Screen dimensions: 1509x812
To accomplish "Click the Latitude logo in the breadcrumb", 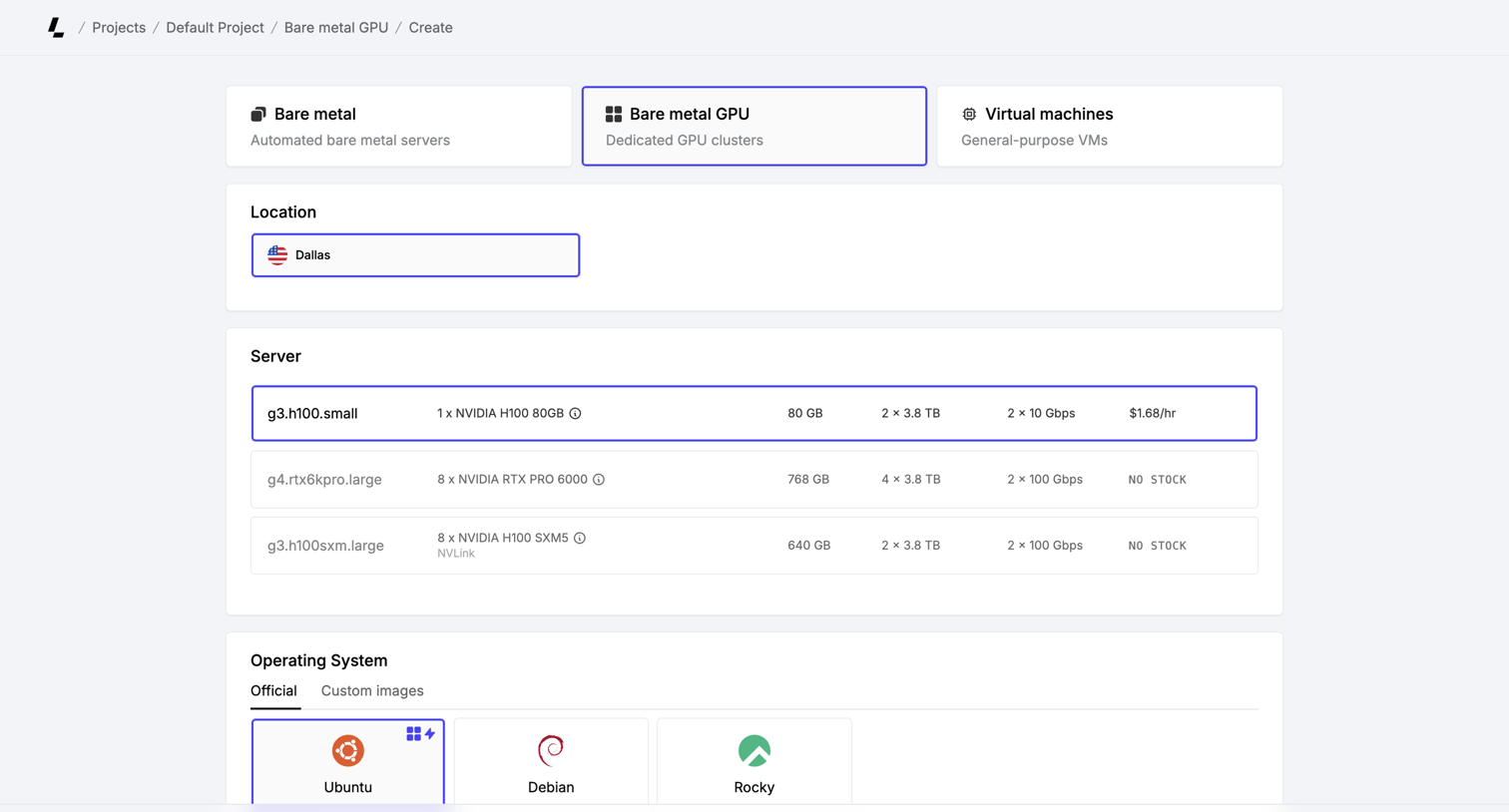I will point(56,28).
